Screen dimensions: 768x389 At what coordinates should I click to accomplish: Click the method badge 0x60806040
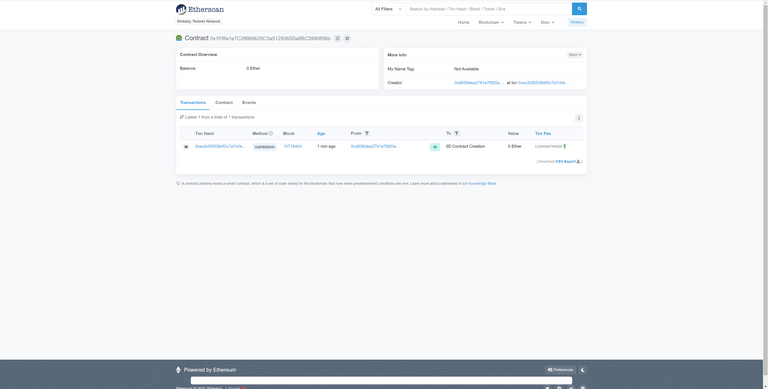pos(264,147)
